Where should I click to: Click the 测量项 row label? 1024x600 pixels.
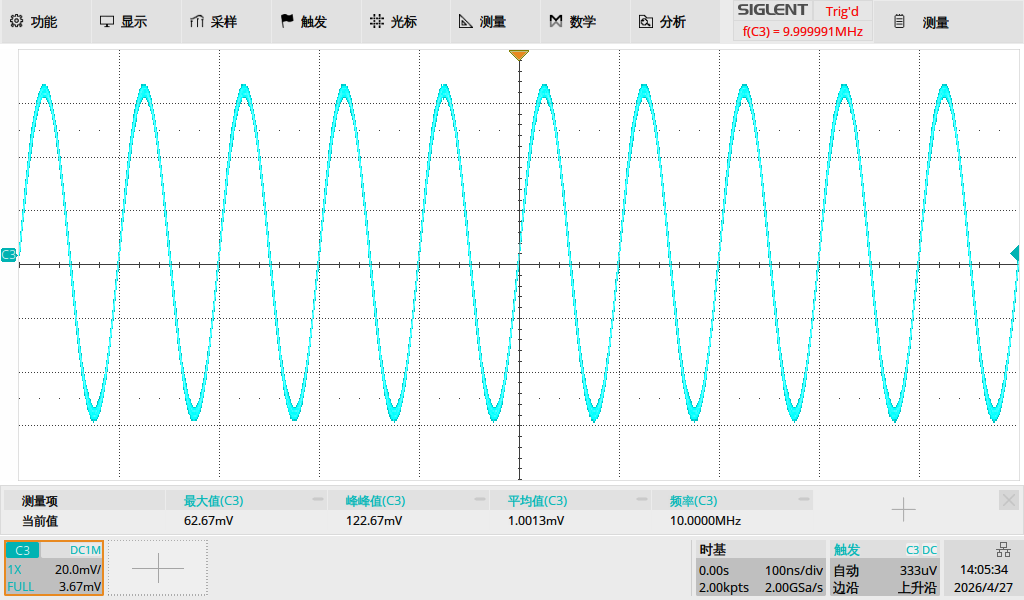tap(40, 501)
